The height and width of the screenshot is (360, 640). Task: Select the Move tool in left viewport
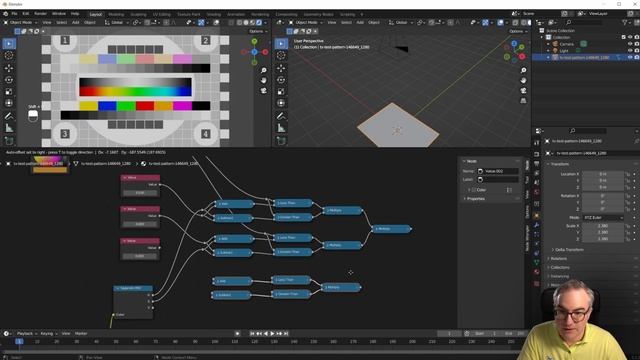(x=9, y=68)
